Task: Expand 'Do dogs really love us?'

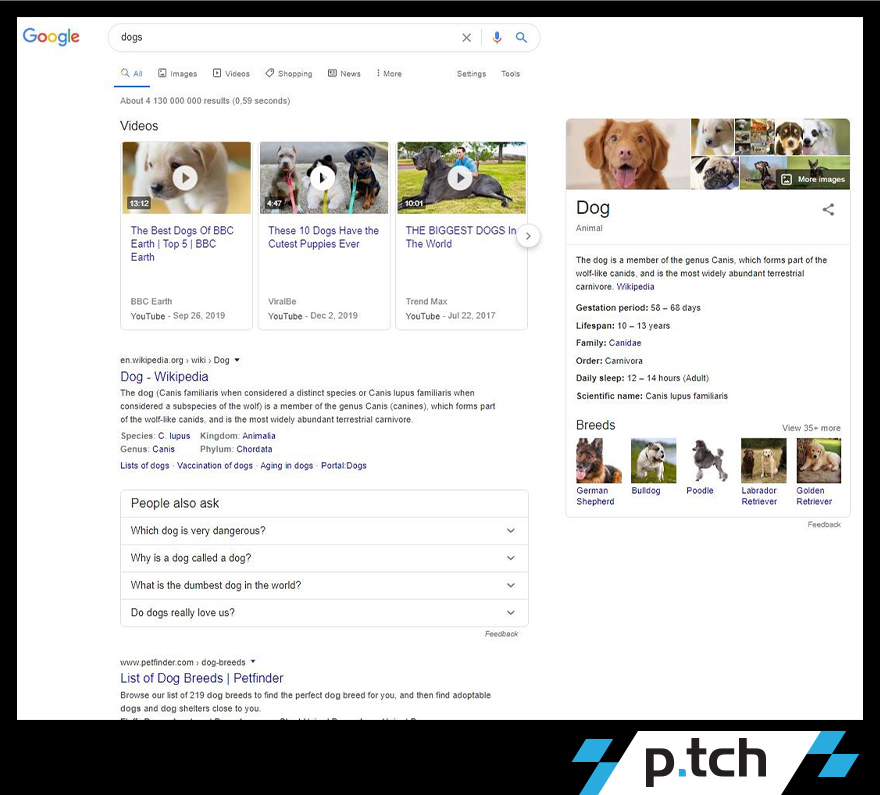Action: 324,613
